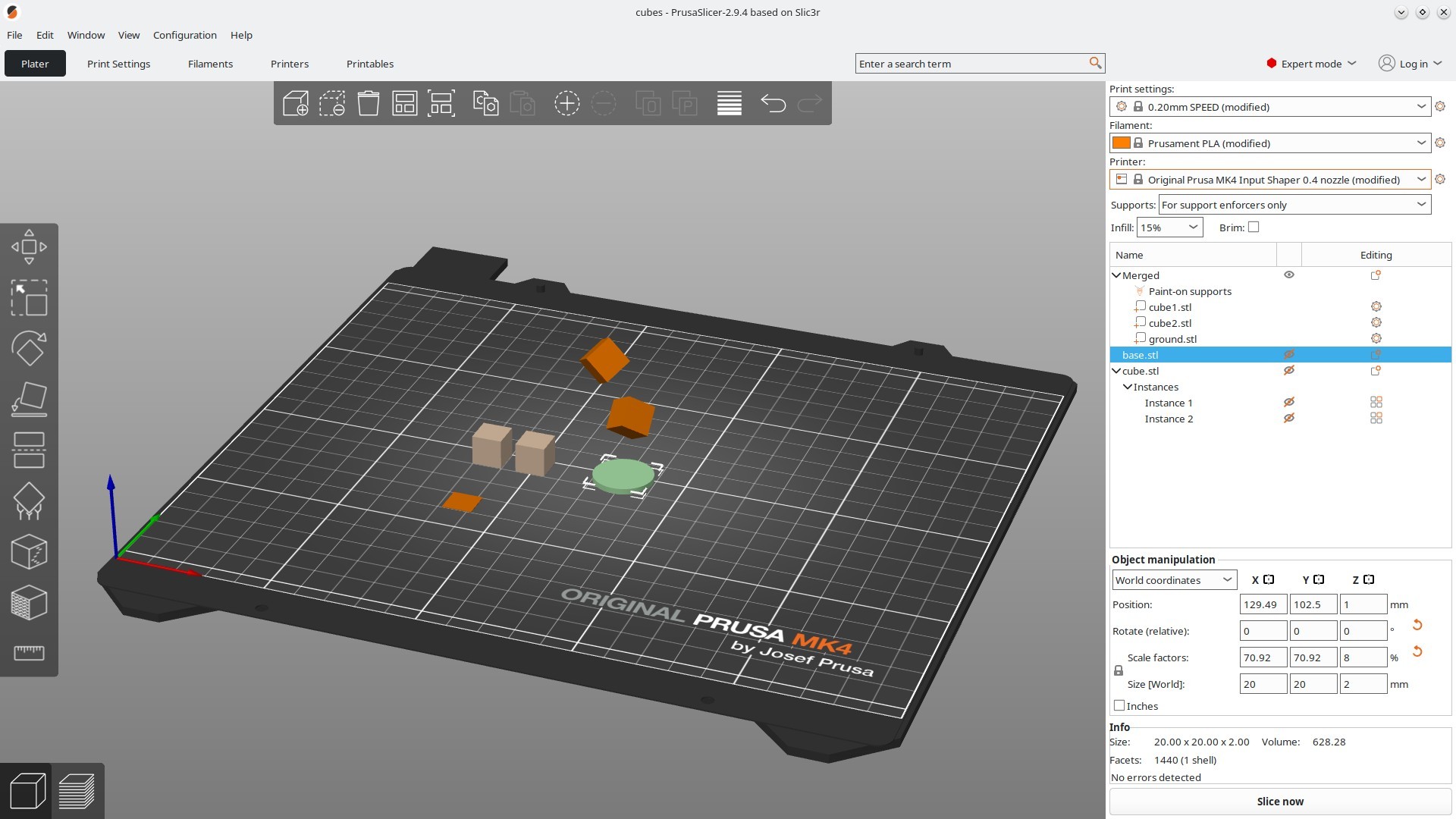The width and height of the screenshot is (1456, 819).
Task: Open the Print settings preset dropdown
Action: pyautogui.click(x=1270, y=107)
